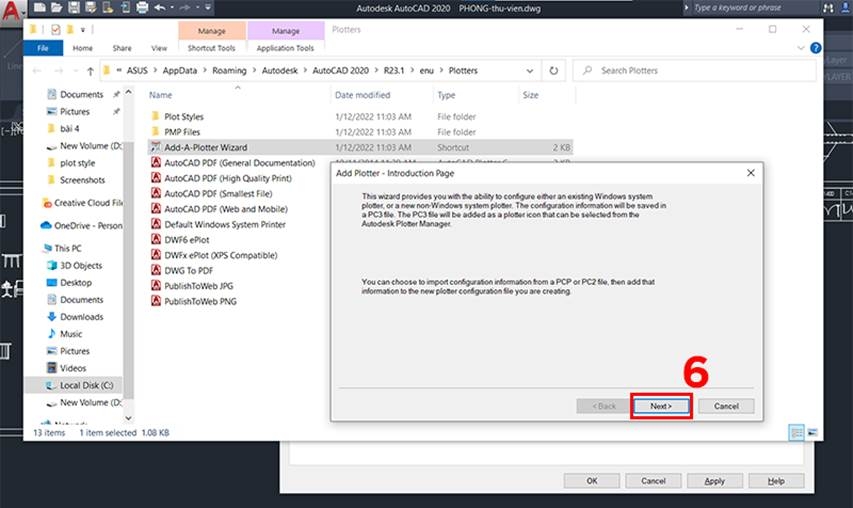Open the bài 4 folder in sidebar
The width and height of the screenshot is (853, 508).
[x=69, y=128]
